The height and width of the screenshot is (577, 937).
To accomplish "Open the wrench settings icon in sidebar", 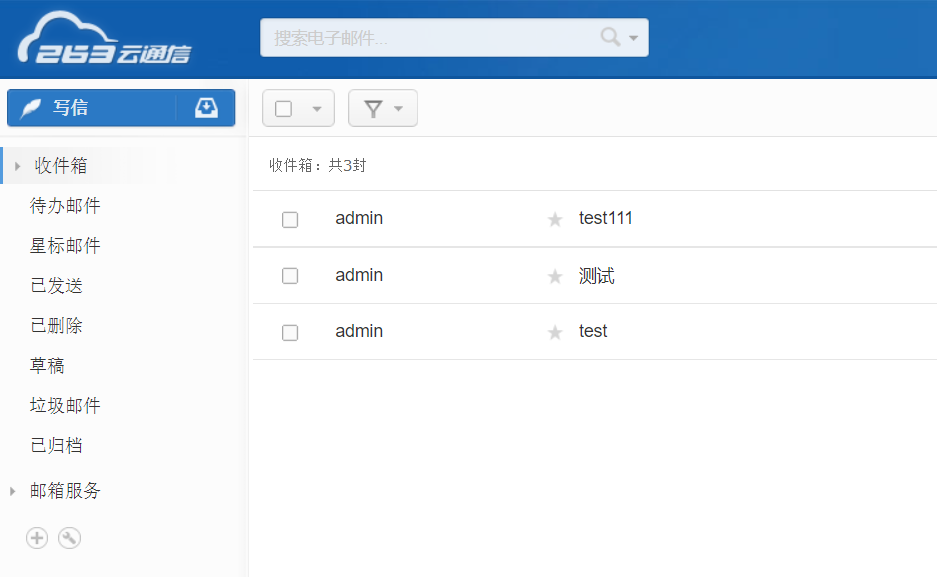I will pyautogui.click(x=69, y=538).
